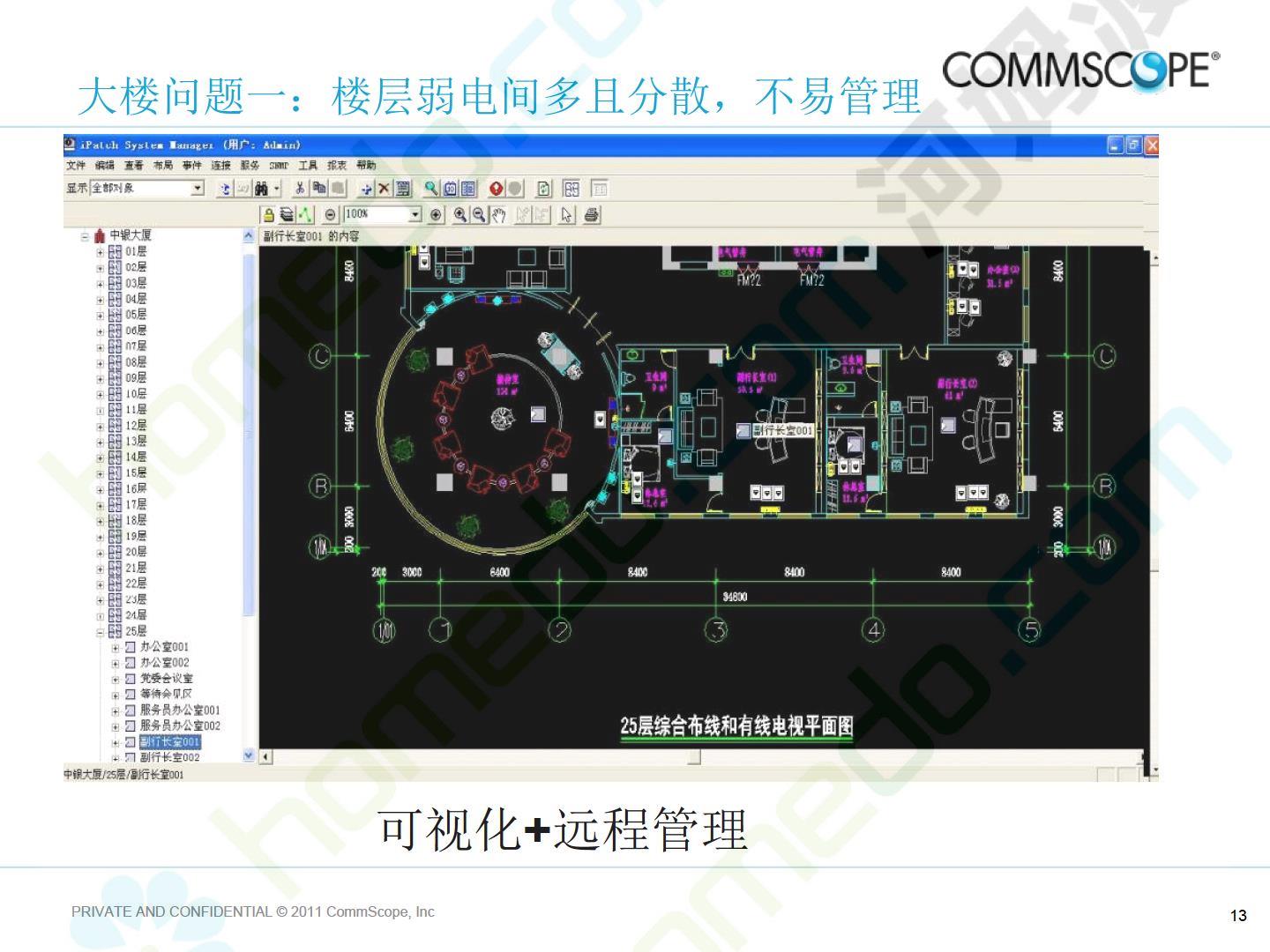
Task: Click status bar path 中银大厦/25层/副行长室001
Action: point(123,775)
